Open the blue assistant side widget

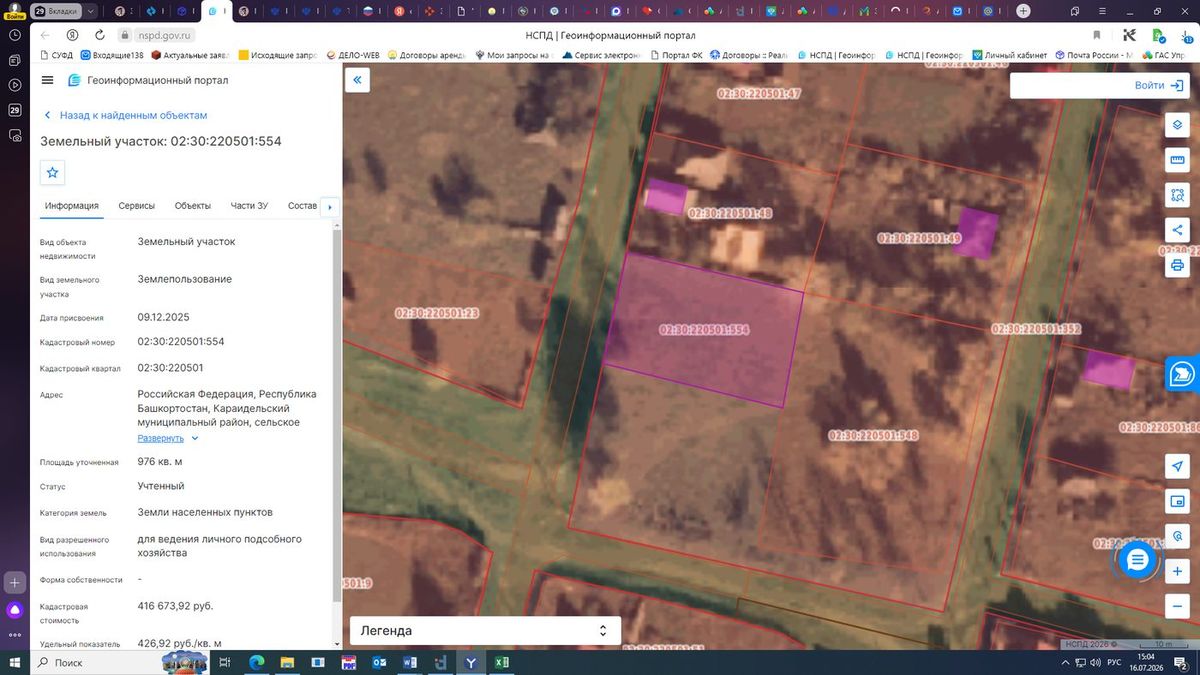(x=1183, y=374)
